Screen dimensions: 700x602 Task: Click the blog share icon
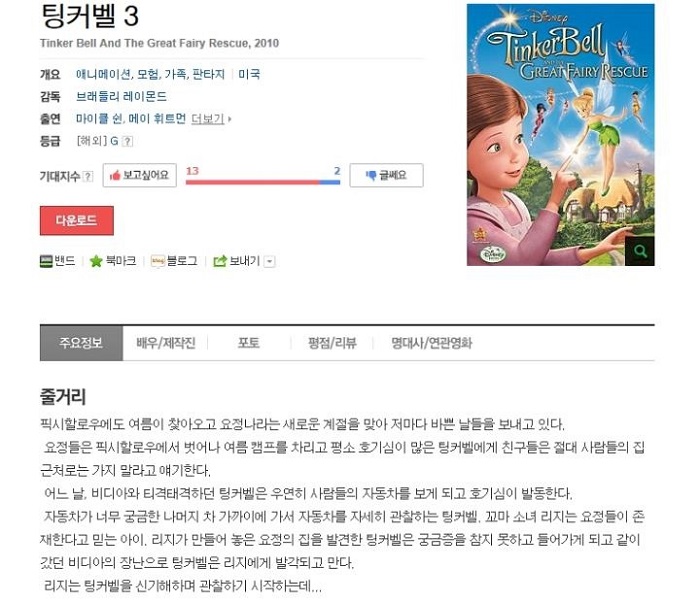[x=158, y=261]
